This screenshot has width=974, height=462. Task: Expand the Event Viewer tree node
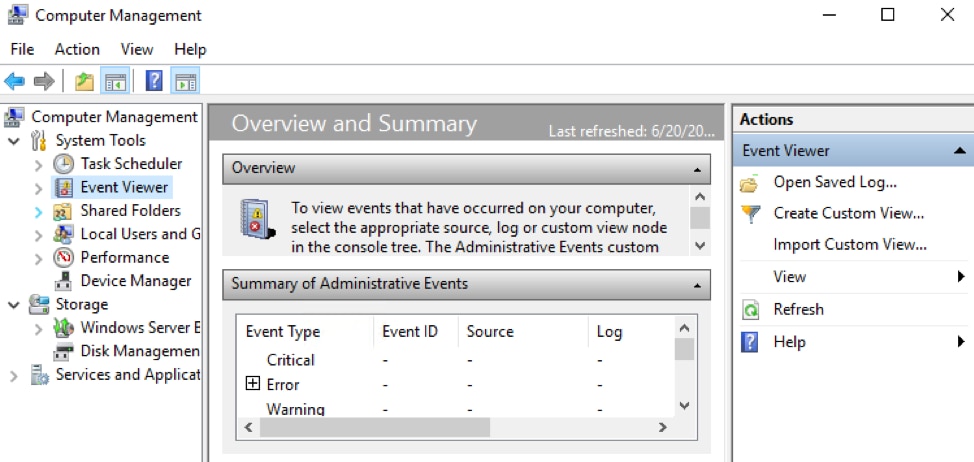click(x=39, y=188)
